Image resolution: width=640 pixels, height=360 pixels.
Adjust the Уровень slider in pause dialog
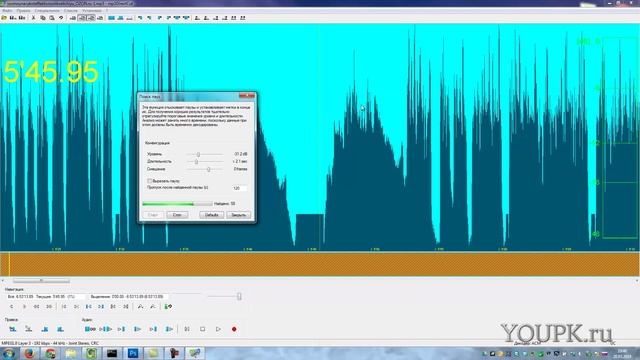pos(198,154)
